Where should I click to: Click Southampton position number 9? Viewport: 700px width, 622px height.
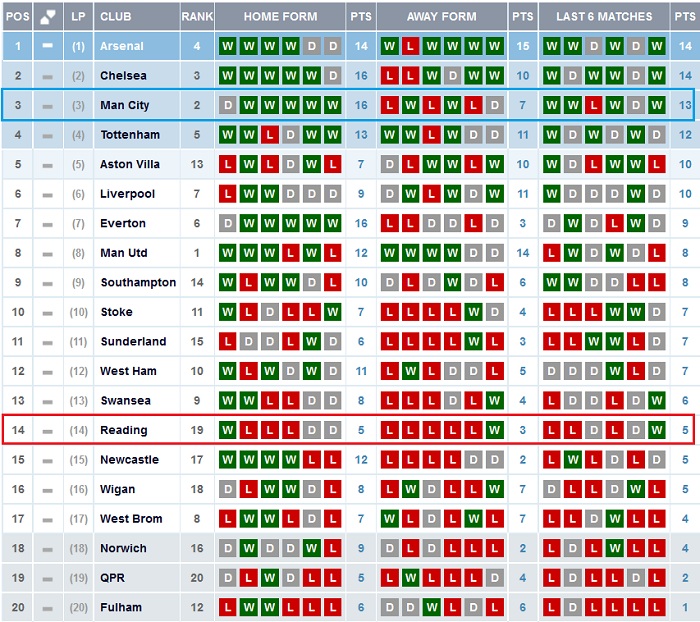(x=18, y=283)
